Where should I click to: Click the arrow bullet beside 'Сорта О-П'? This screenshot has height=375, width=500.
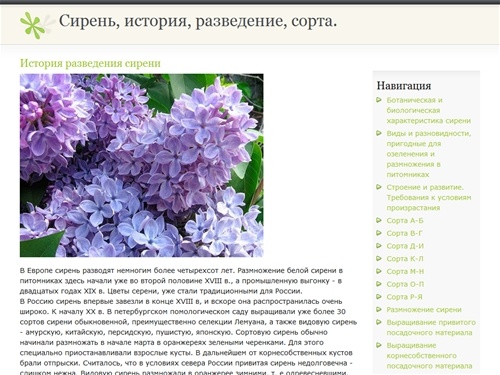pos(379,284)
